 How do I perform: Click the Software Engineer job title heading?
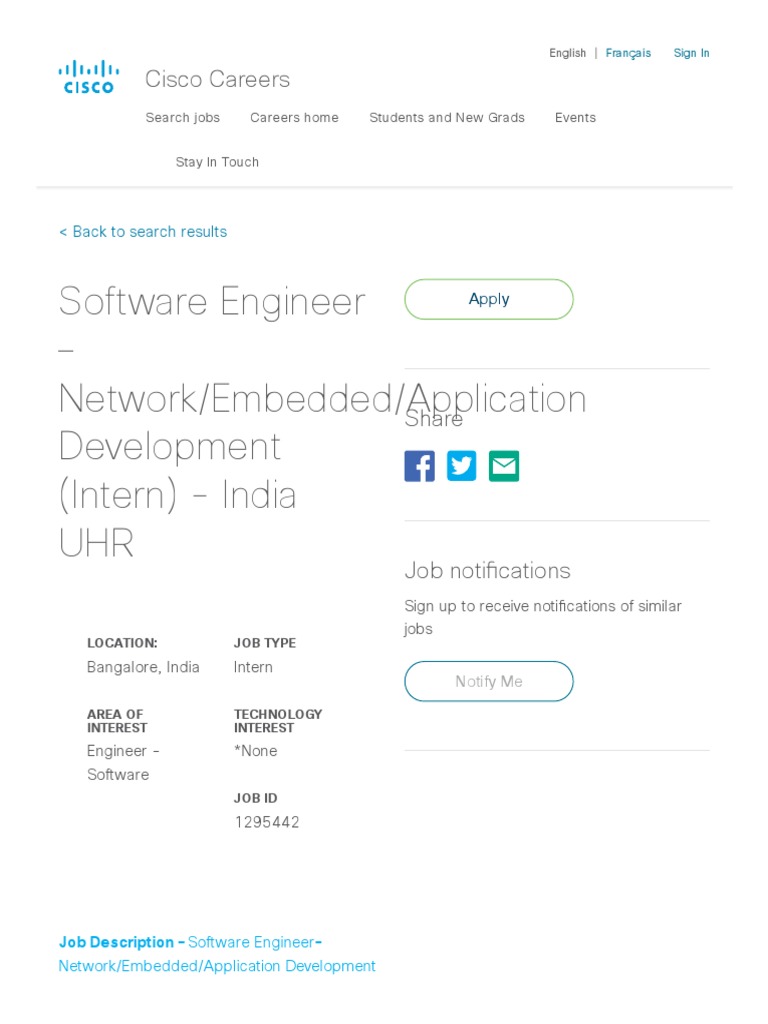point(212,301)
